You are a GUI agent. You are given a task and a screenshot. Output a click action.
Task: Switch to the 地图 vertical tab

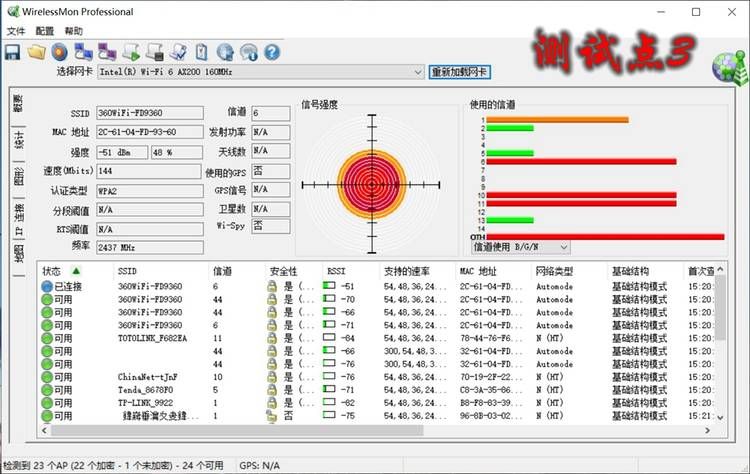(x=18, y=254)
